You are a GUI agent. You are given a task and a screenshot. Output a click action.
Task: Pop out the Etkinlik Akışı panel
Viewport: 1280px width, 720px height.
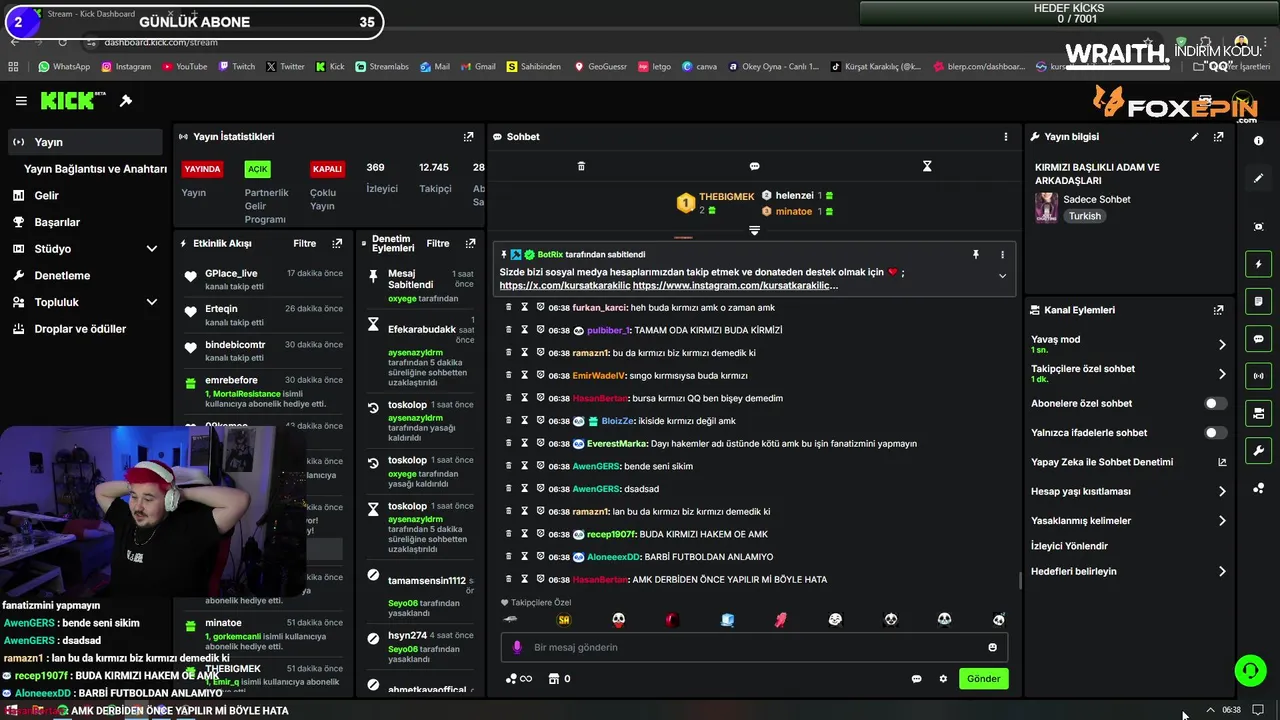point(337,243)
